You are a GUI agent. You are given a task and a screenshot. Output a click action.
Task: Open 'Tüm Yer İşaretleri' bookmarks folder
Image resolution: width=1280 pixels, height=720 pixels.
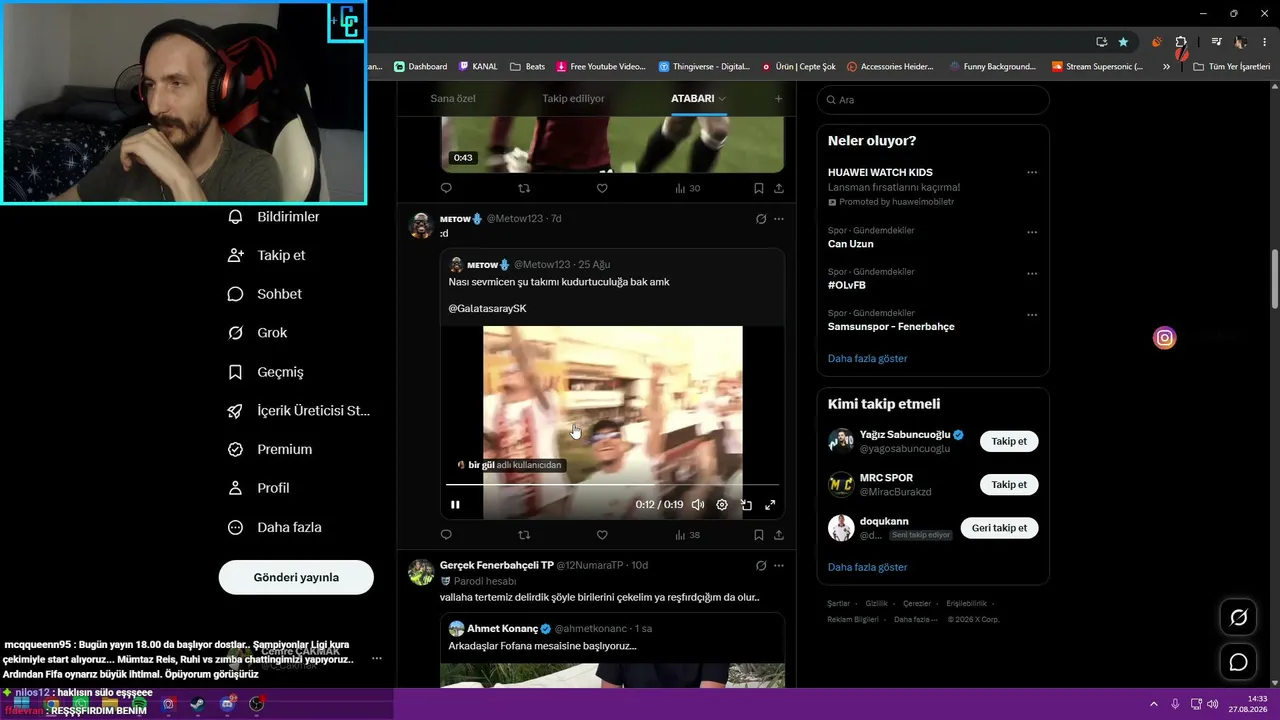pos(1232,67)
